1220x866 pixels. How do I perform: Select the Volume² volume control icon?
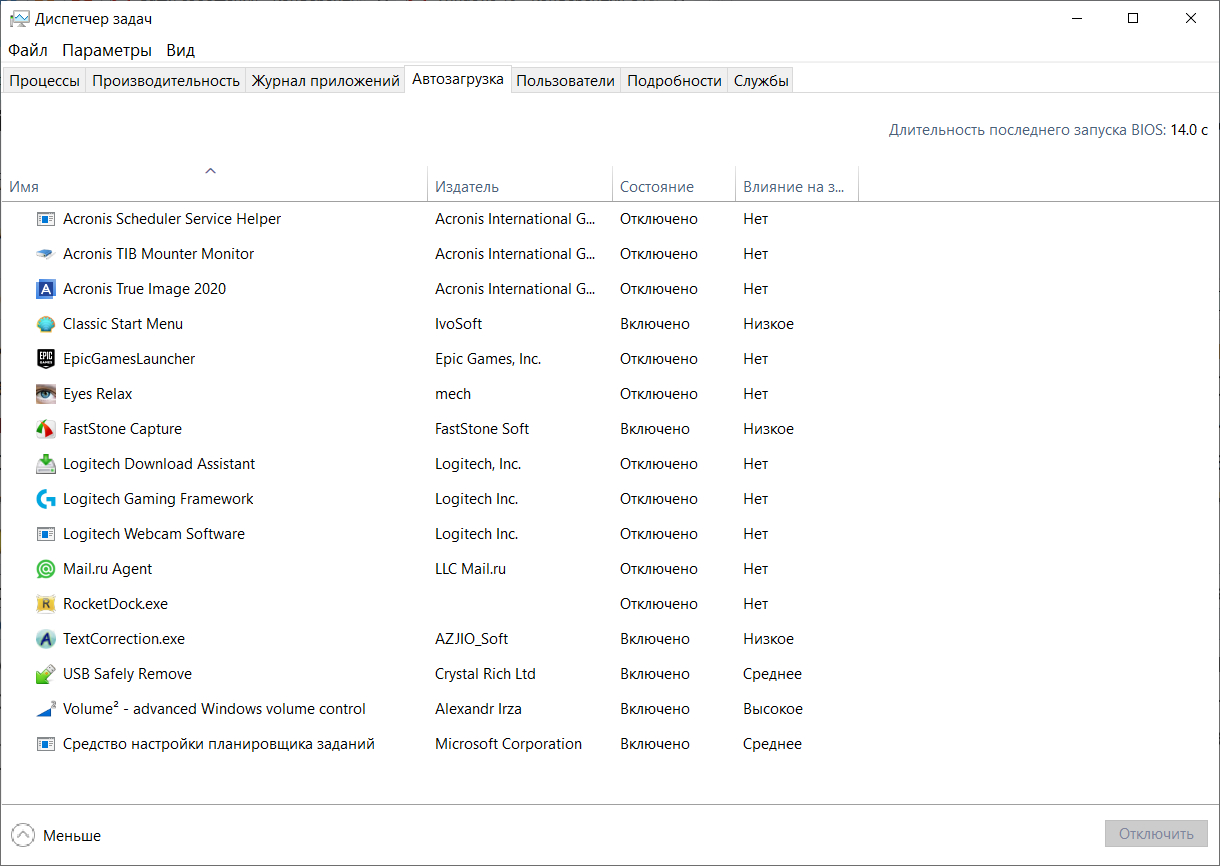[45, 709]
